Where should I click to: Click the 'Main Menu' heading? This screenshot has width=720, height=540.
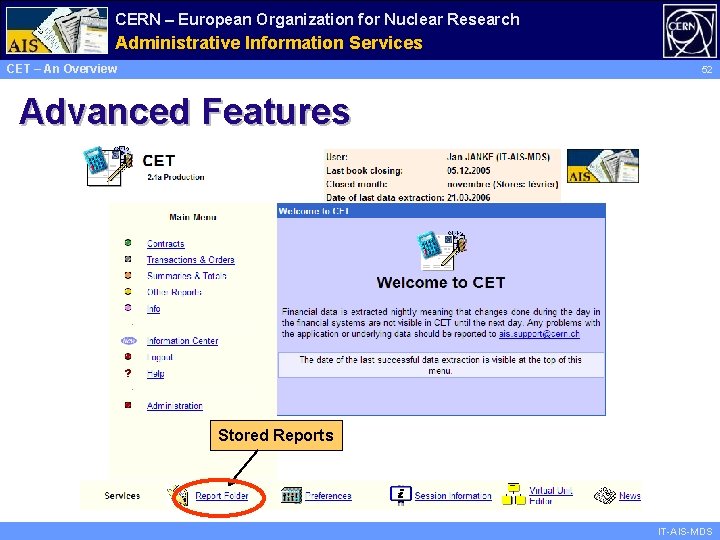pos(192,217)
